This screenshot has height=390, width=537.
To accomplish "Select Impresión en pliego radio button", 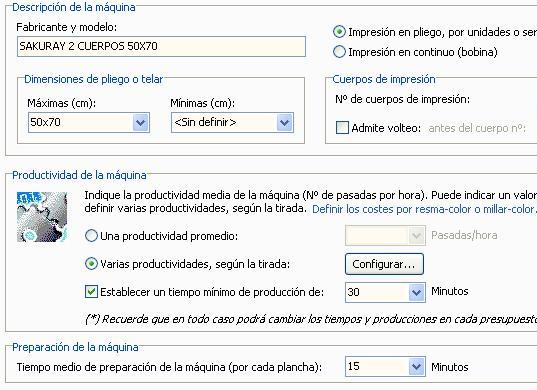I will coord(339,32).
